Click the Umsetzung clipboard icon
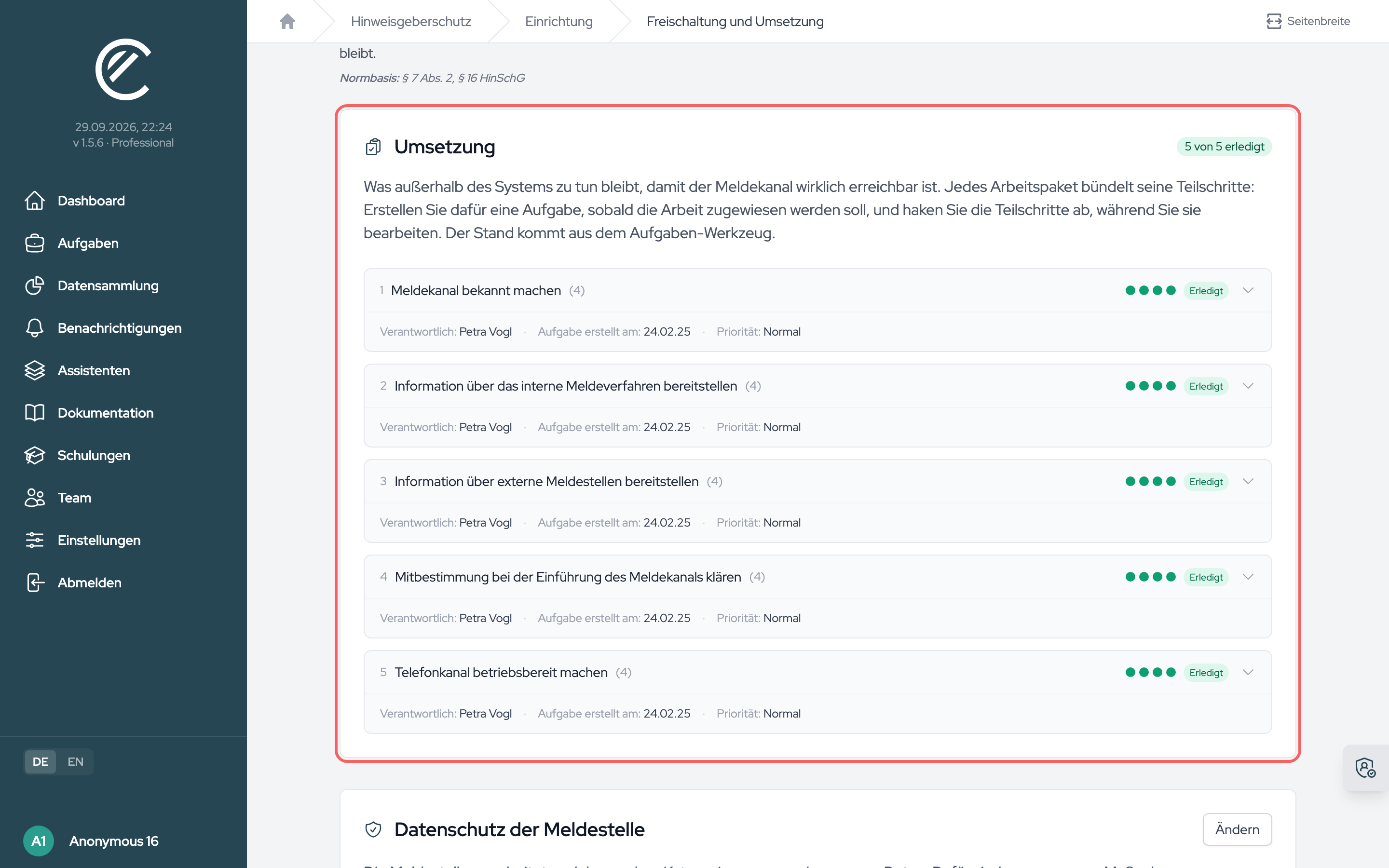Viewport: 1389px width, 868px height. (x=373, y=147)
